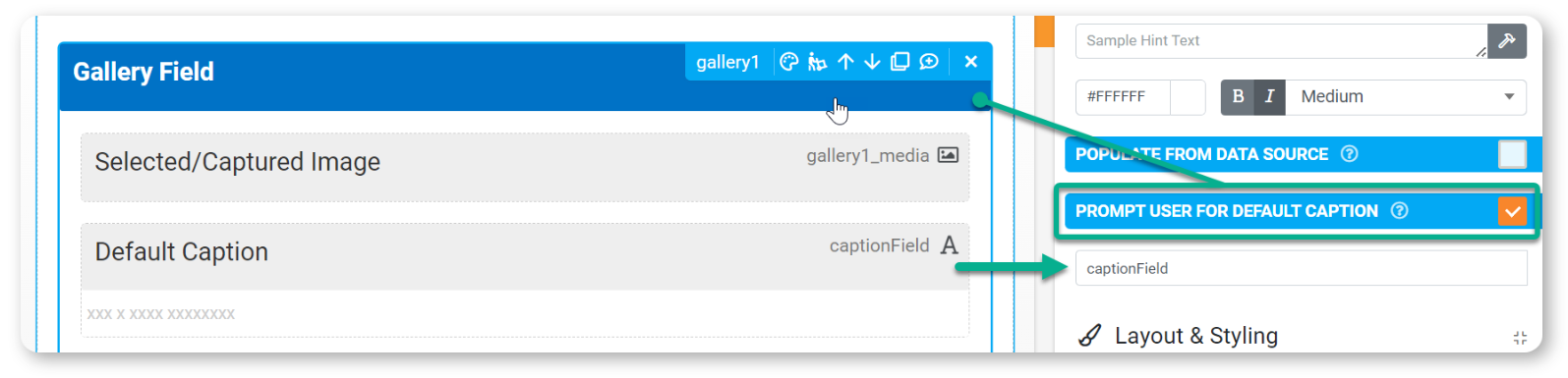Move gallery1 field up with arrow

845,62
